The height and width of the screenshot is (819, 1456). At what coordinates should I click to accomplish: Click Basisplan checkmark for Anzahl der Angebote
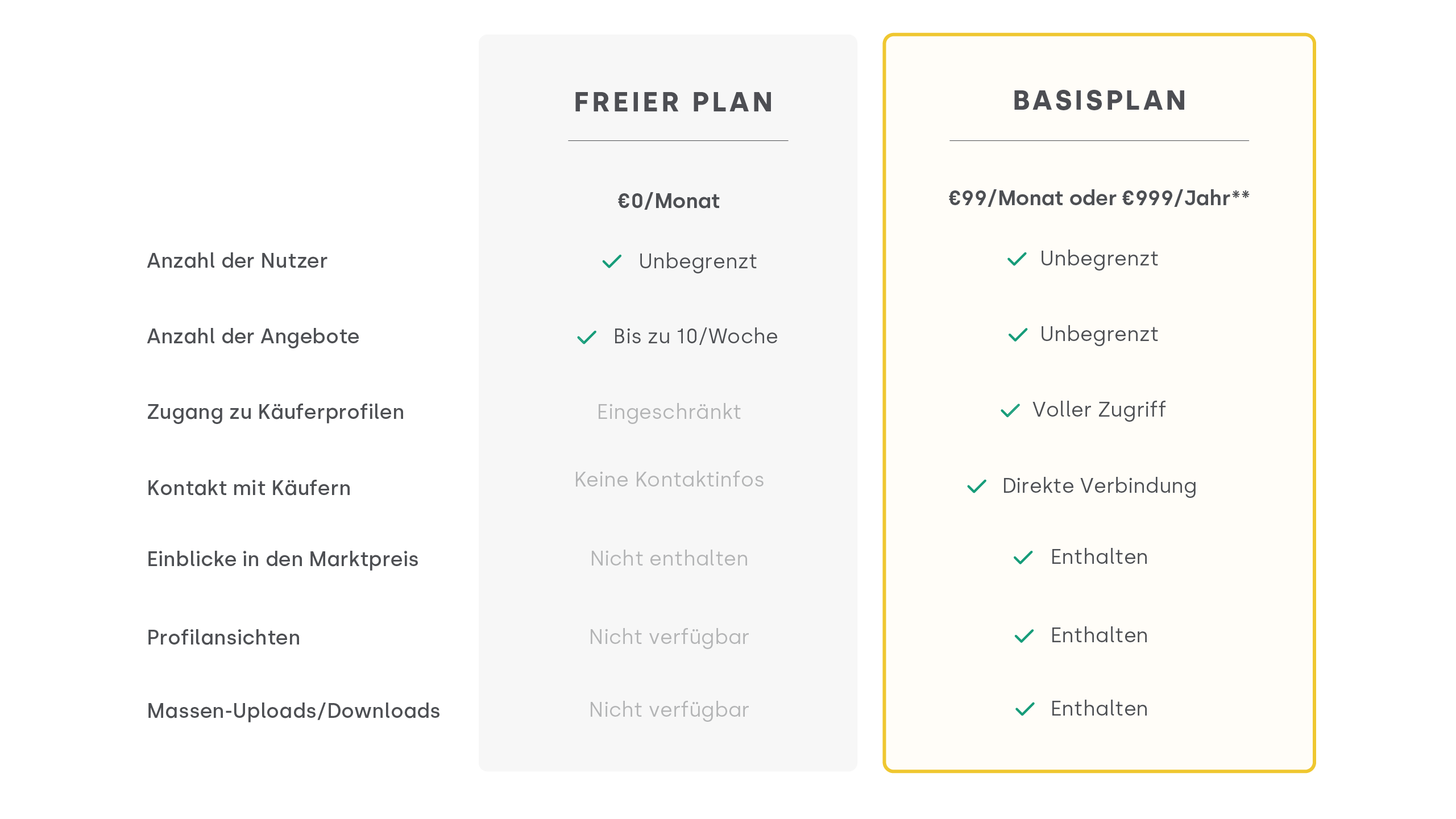click(1017, 335)
